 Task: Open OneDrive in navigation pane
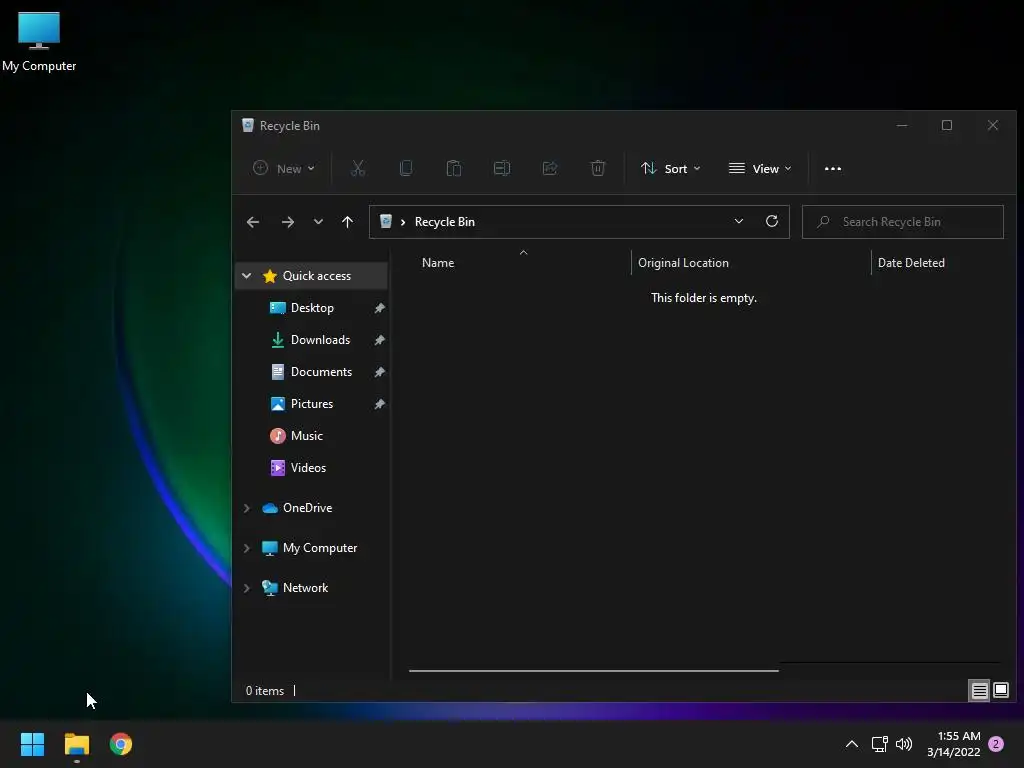pos(307,507)
